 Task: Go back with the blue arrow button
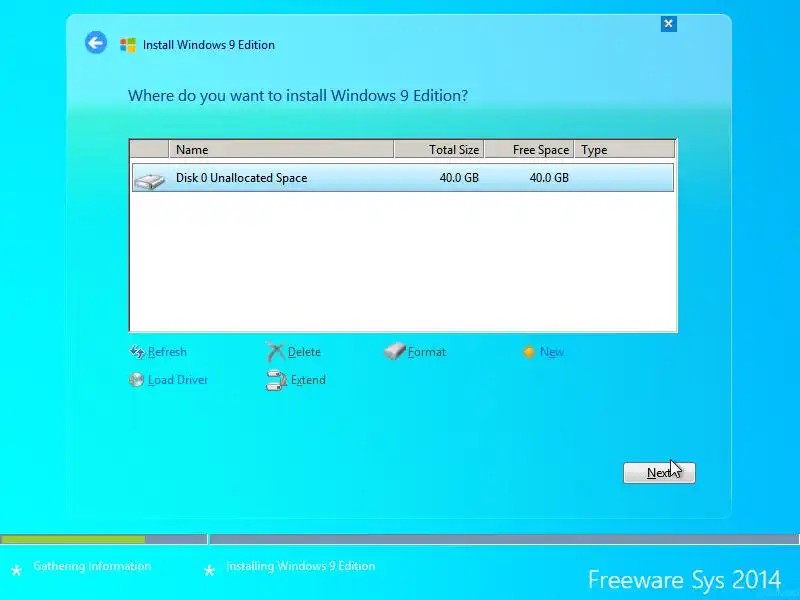96,42
